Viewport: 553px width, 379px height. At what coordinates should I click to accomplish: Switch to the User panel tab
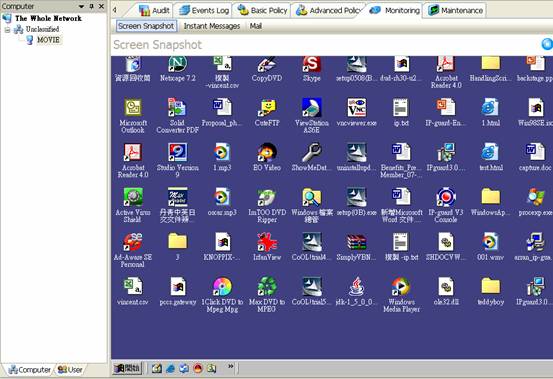[x=70, y=370]
